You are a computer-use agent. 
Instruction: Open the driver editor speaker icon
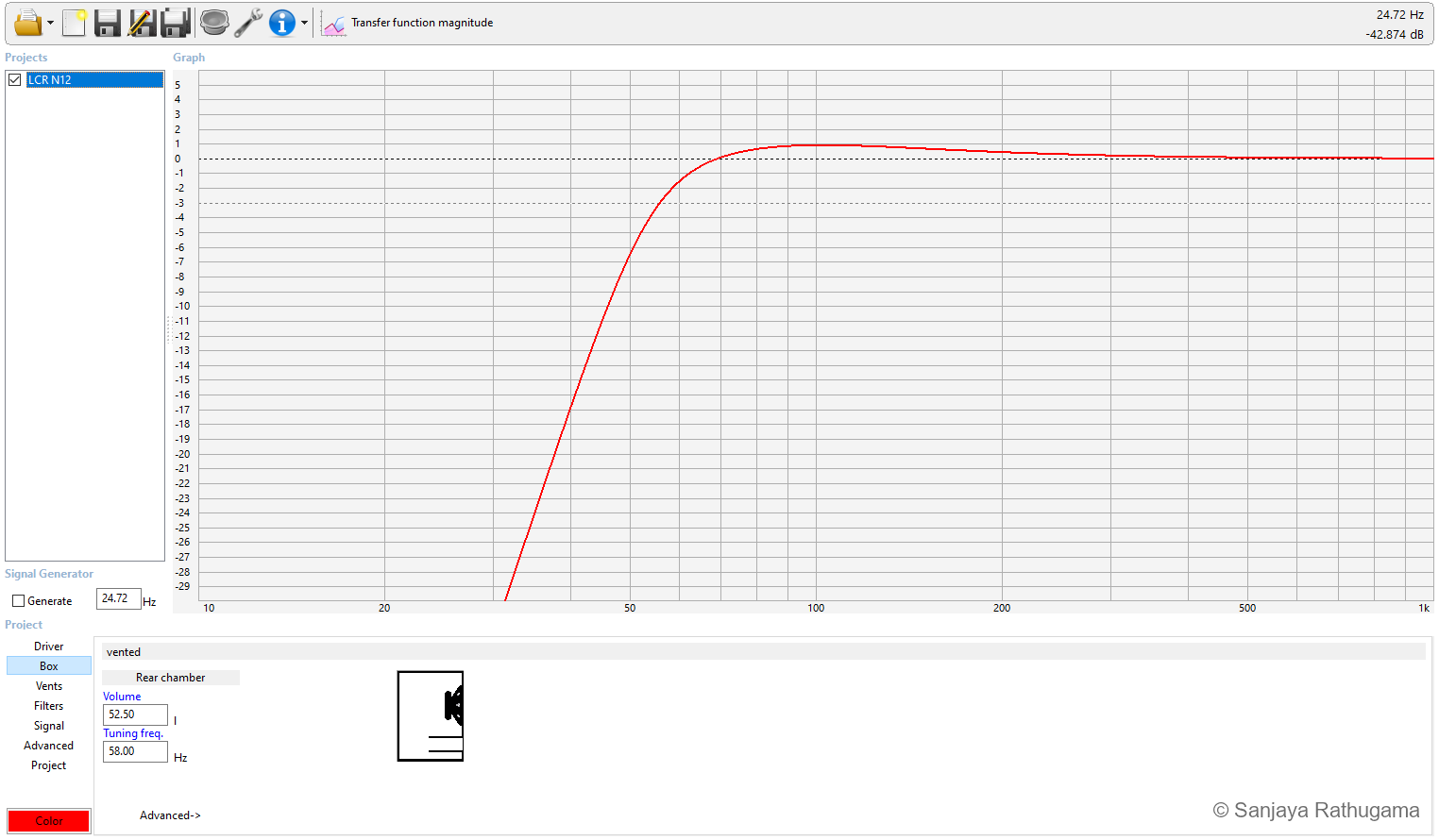click(x=214, y=23)
